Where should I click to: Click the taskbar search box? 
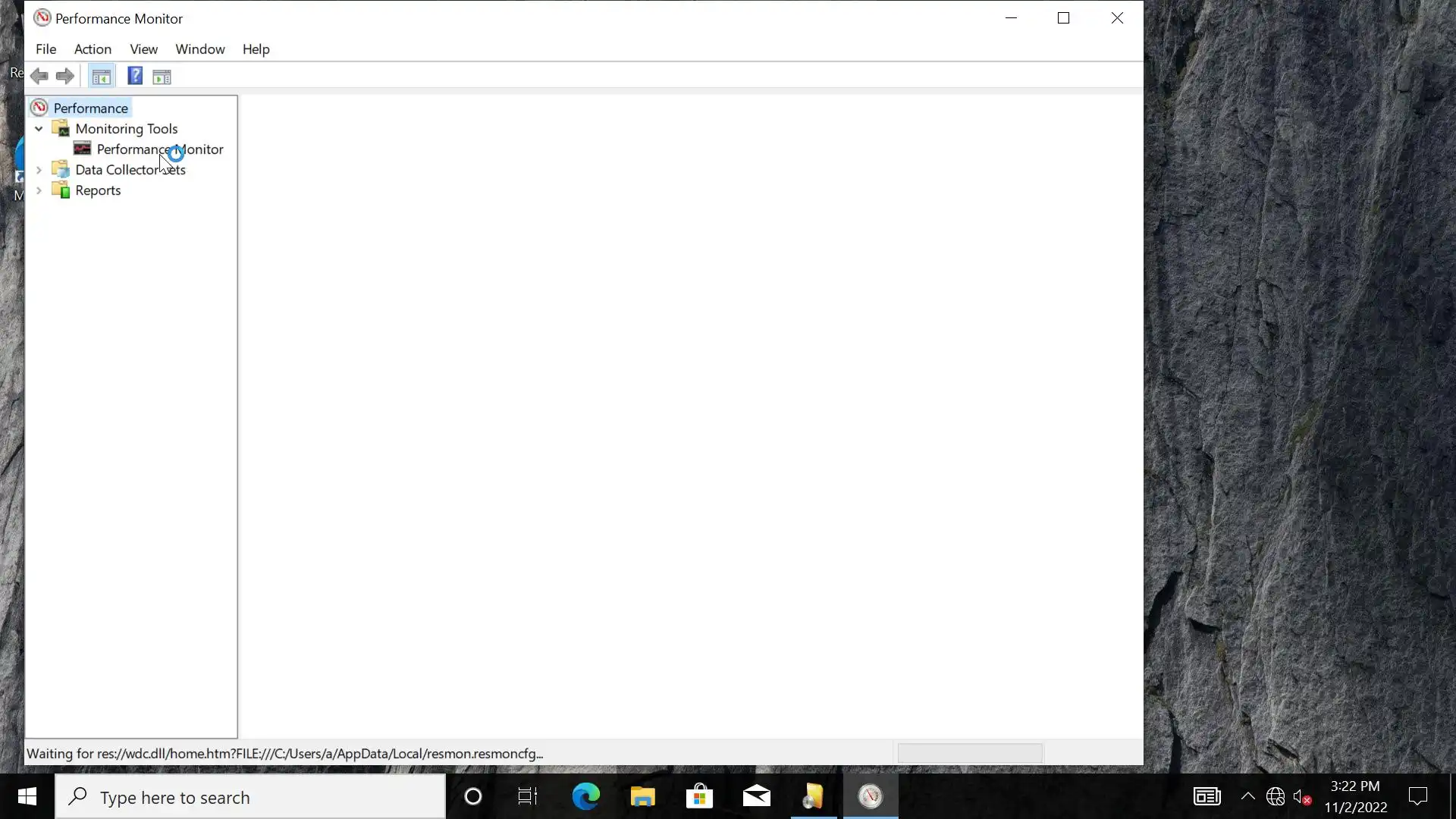[x=250, y=797]
